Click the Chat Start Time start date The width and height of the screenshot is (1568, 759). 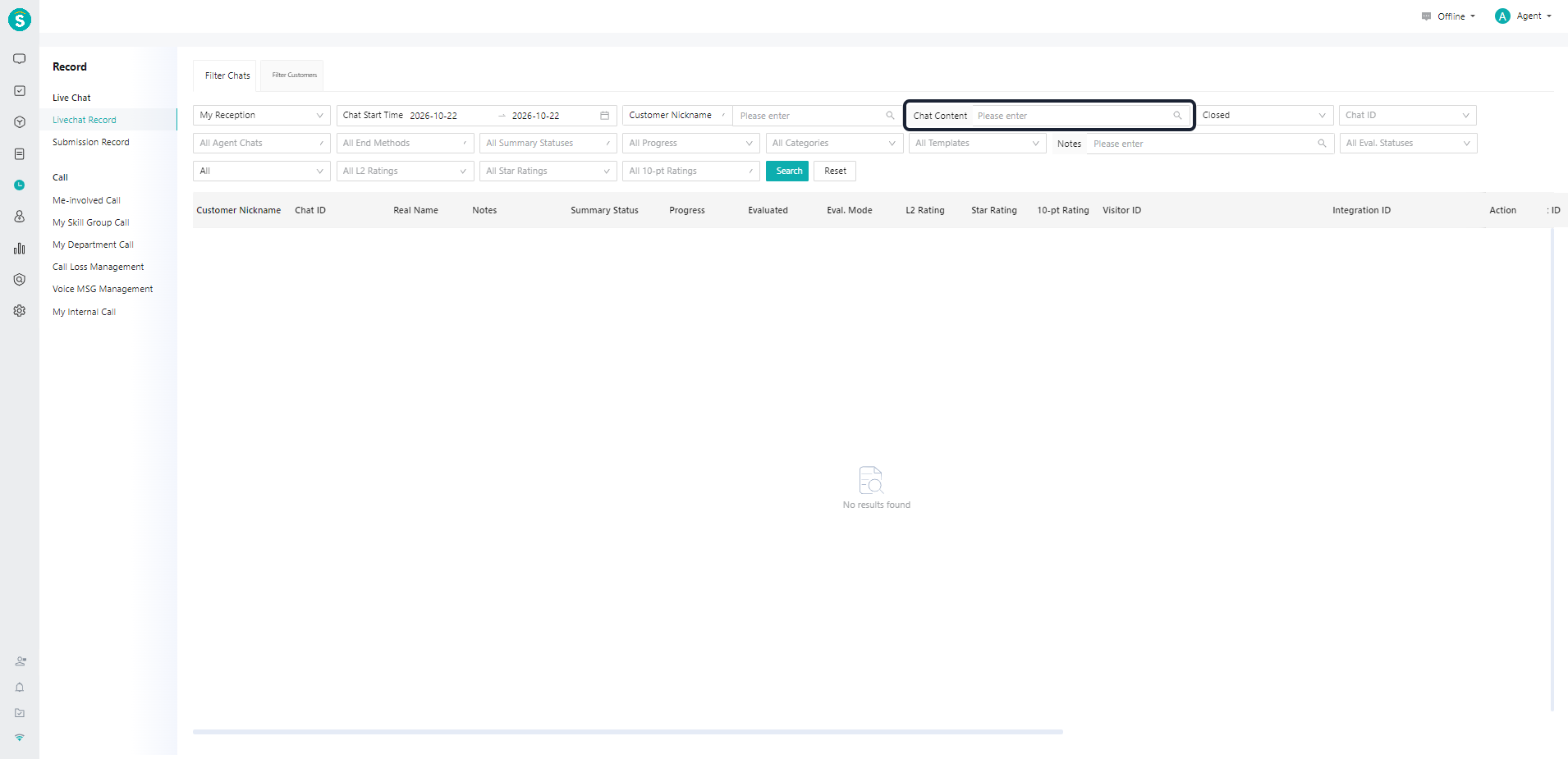[434, 115]
